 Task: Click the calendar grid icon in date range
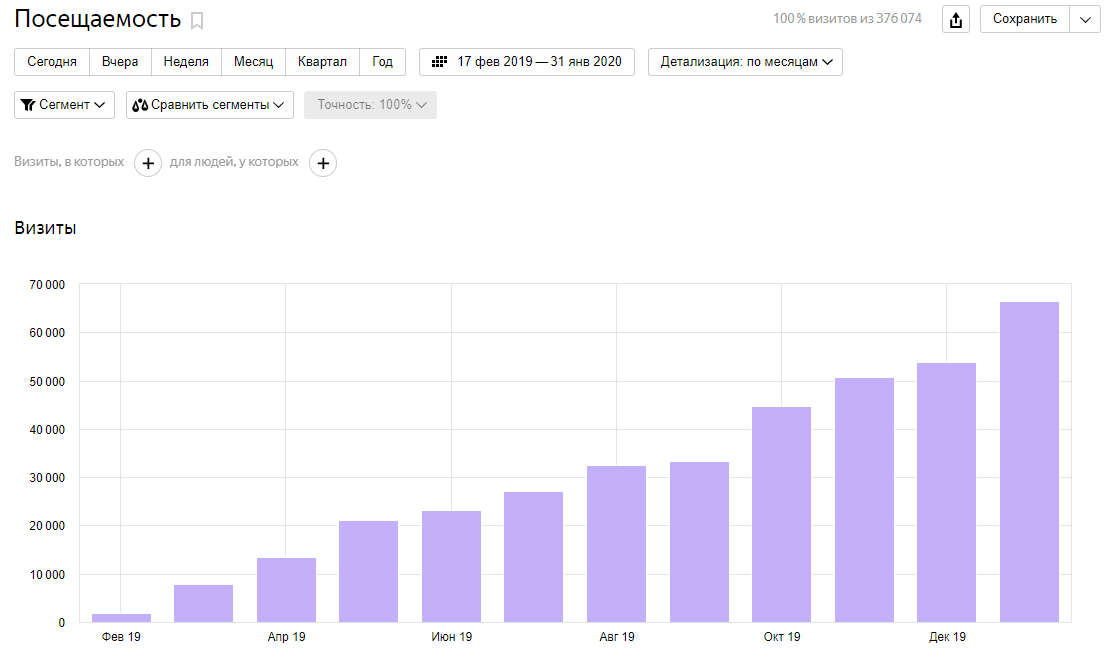click(439, 62)
